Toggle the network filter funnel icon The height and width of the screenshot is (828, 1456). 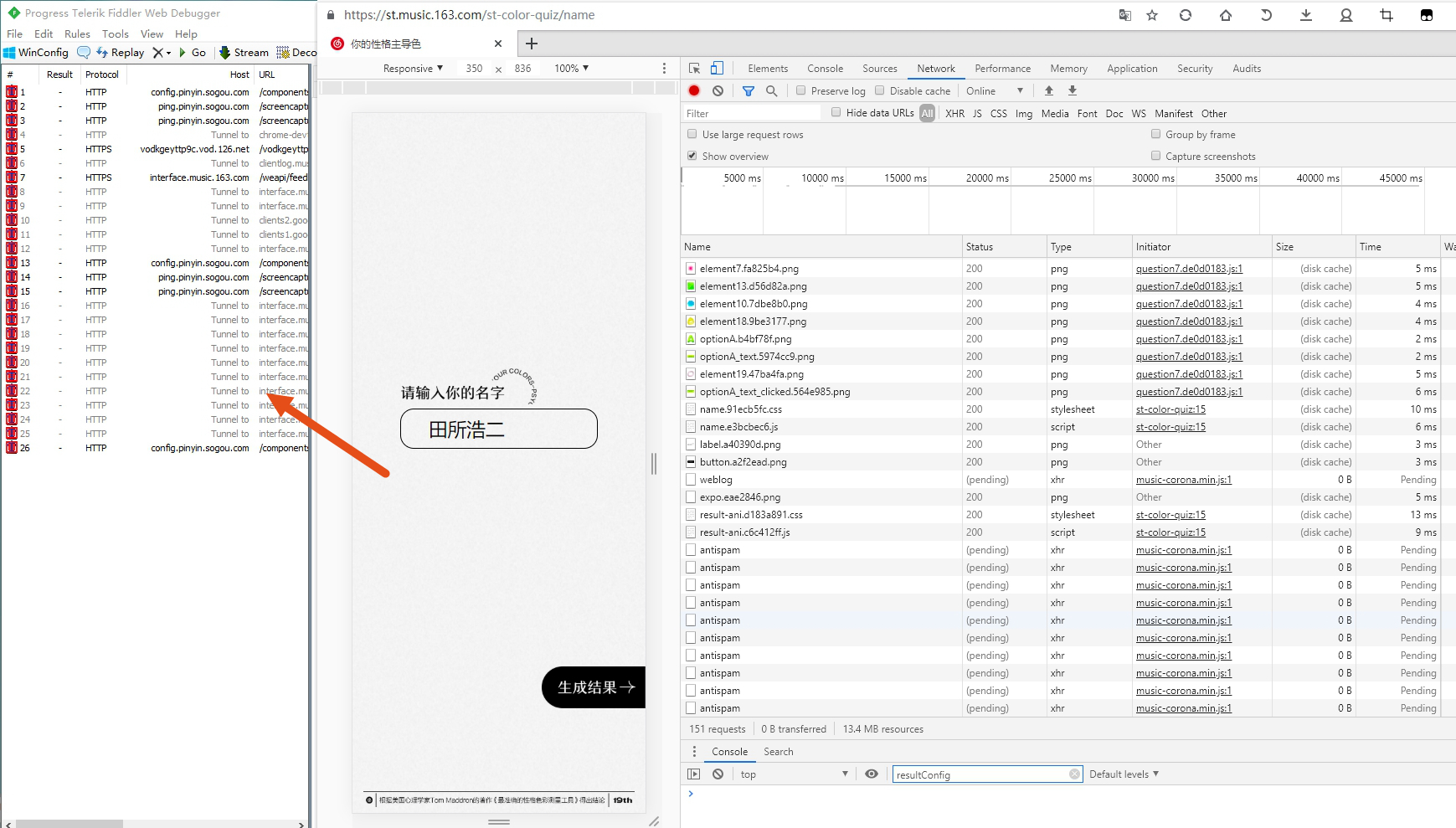click(x=749, y=90)
